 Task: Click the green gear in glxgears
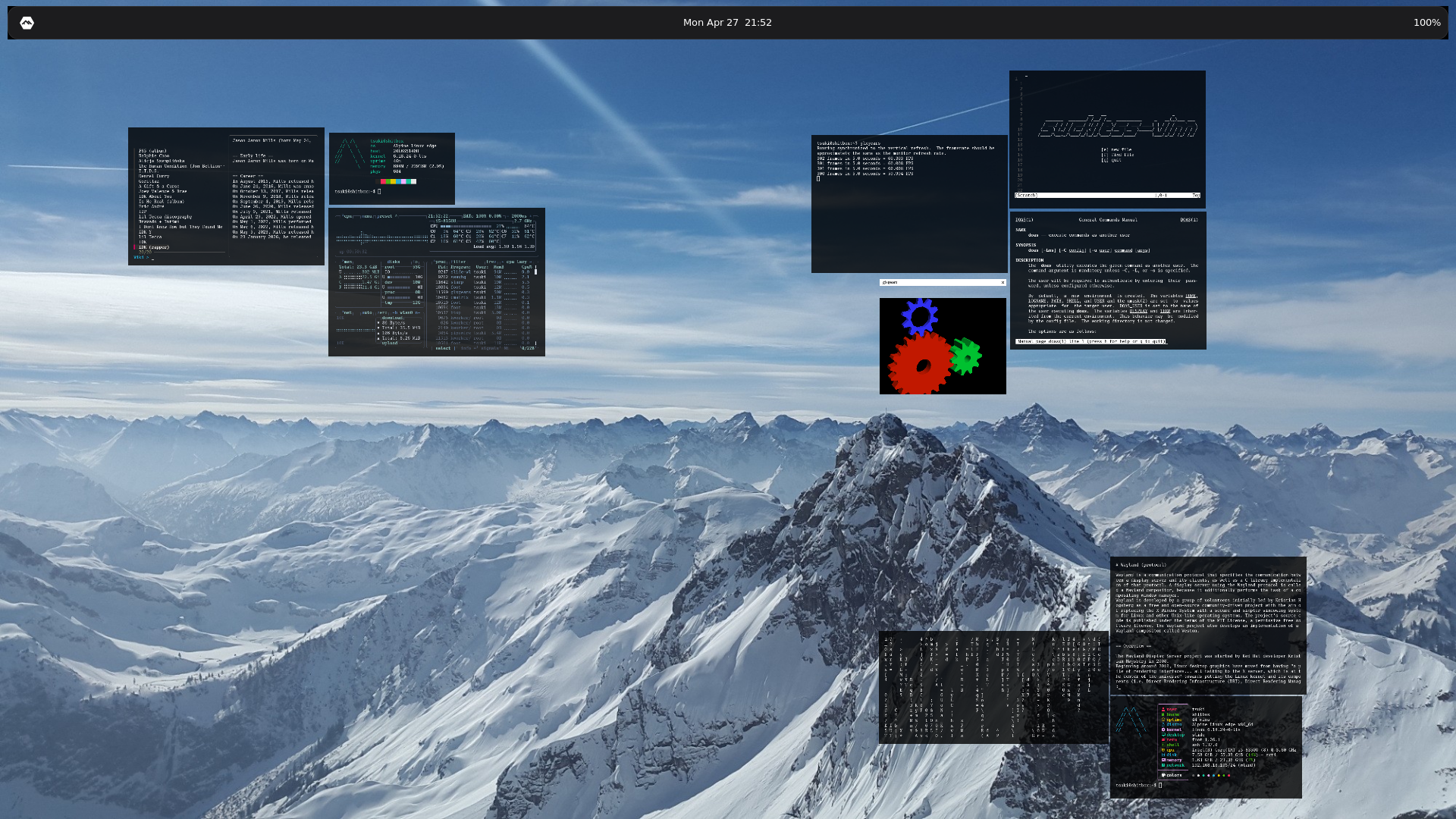pos(965,356)
